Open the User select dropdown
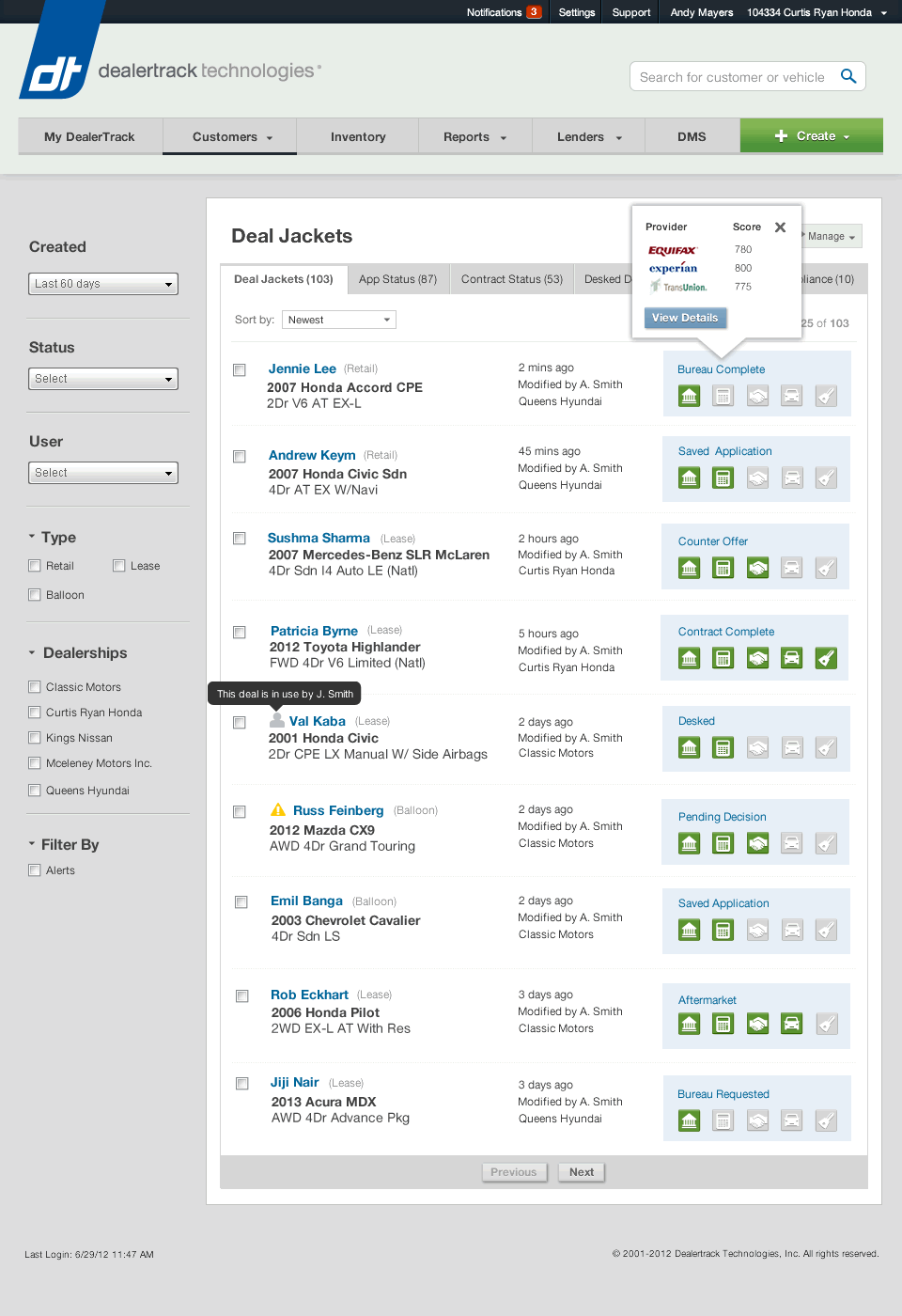902x1316 pixels. 103,473
